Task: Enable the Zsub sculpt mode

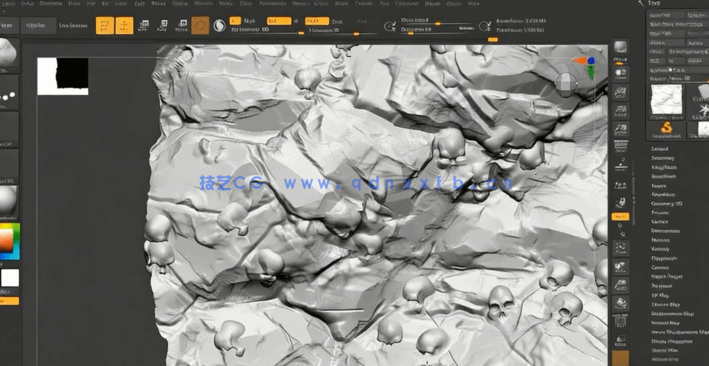Action: point(337,21)
